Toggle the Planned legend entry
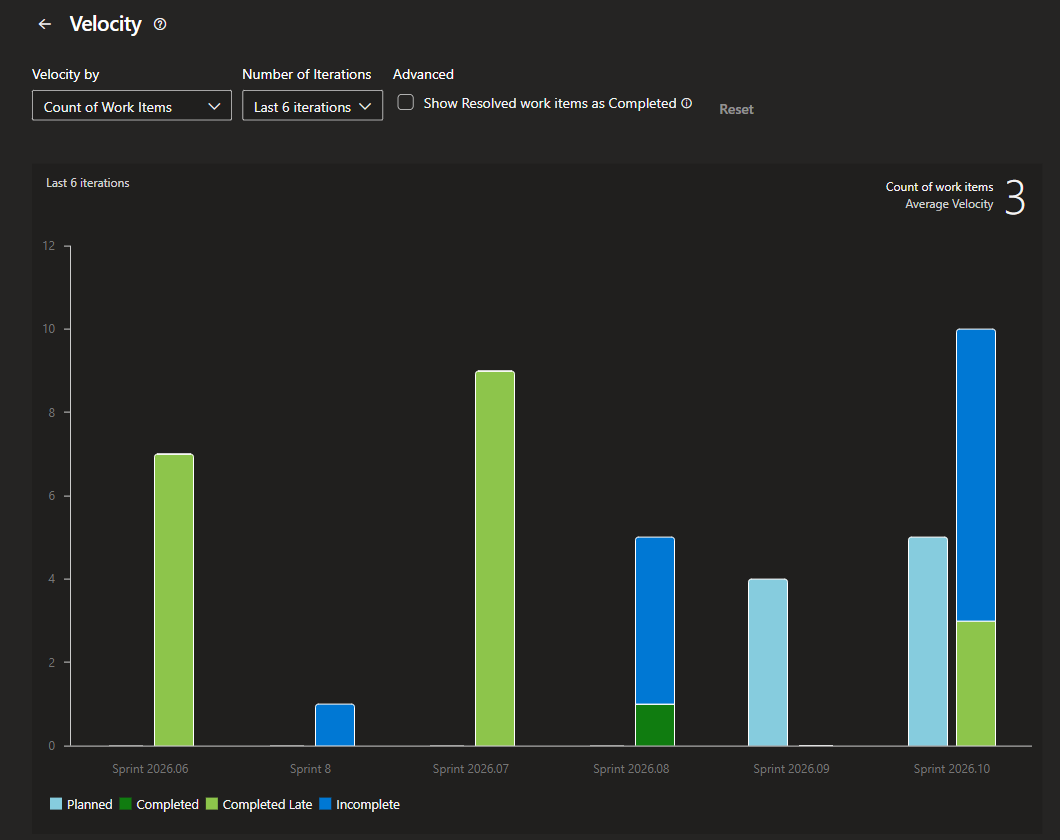Image resolution: width=1060 pixels, height=840 pixels. coord(81,804)
